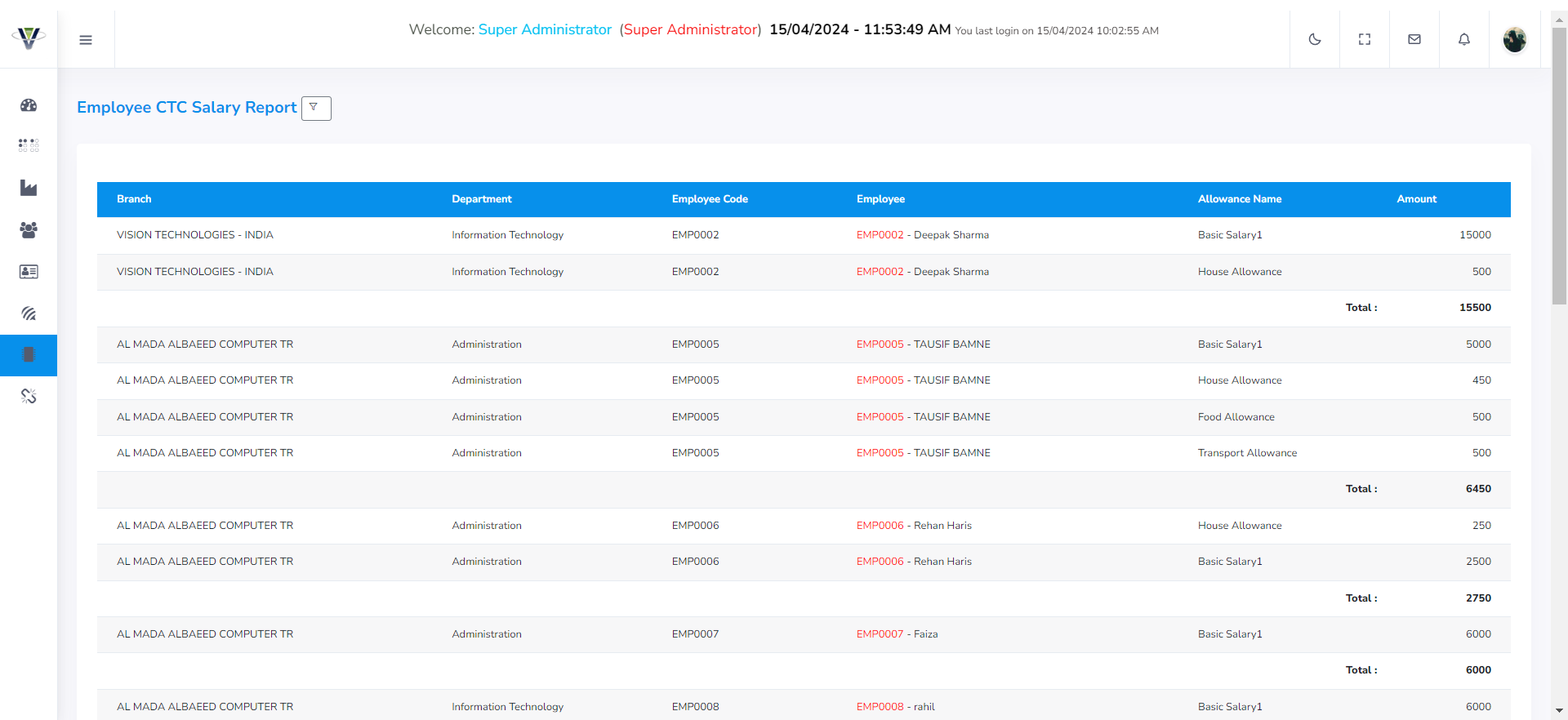Click the vertical scrollbar thumb
This screenshot has width=1568, height=720.
[1560, 166]
